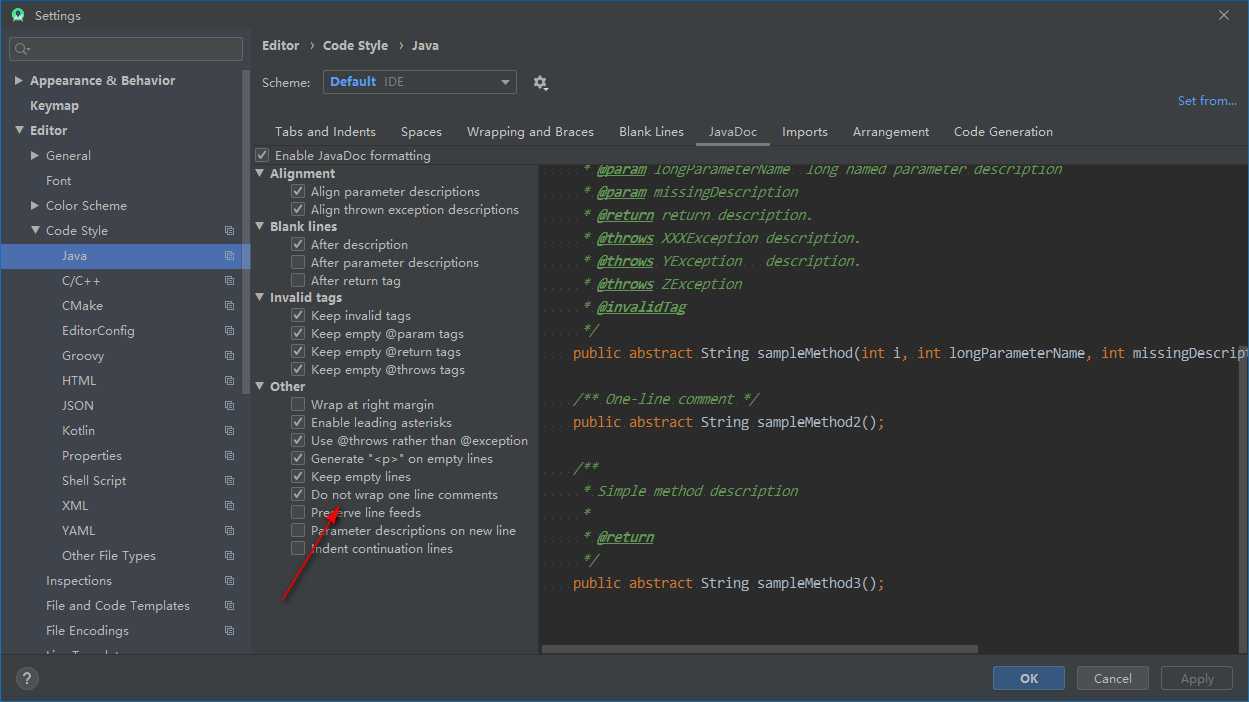Click the Editor breadcrumb in the header
Viewport: 1249px width, 702px height.
[281, 46]
